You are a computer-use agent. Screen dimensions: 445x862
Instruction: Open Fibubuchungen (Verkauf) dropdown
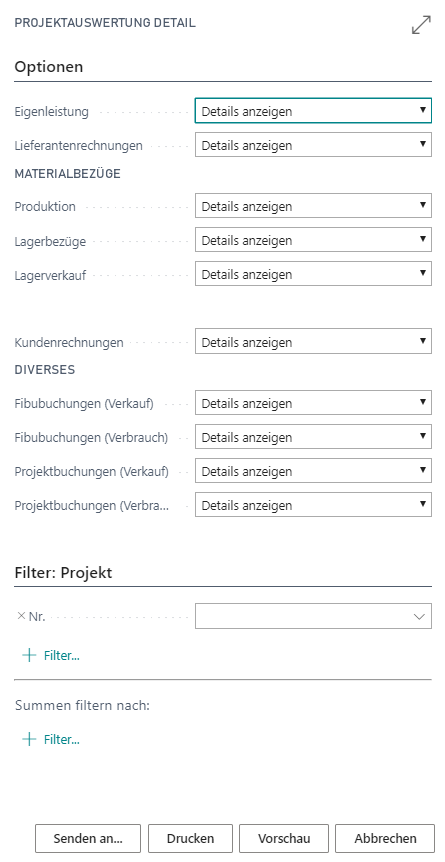pyautogui.click(x=313, y=403)
